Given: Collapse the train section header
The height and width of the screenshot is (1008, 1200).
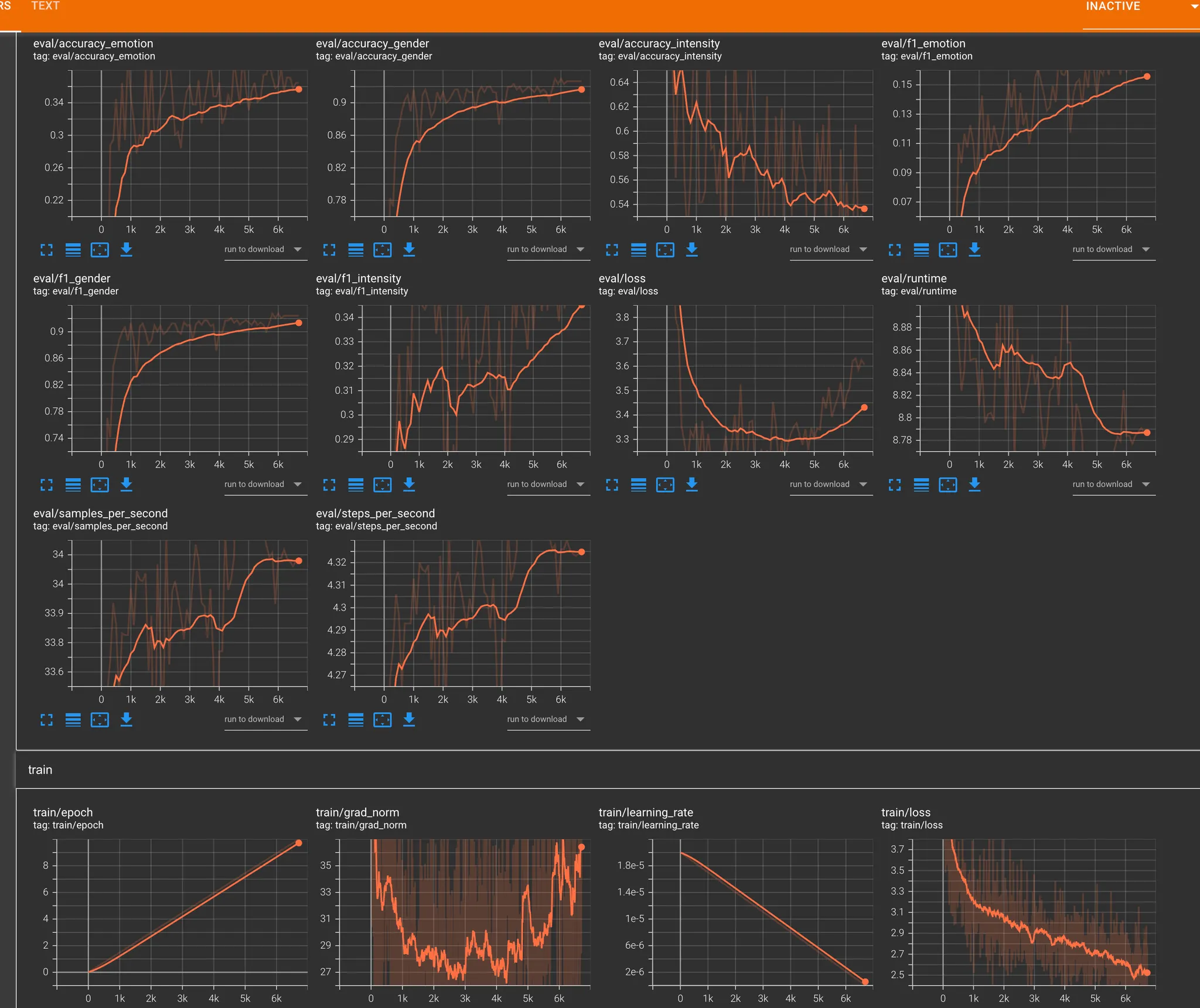Looking at the screenshot, I should [40, 770].
